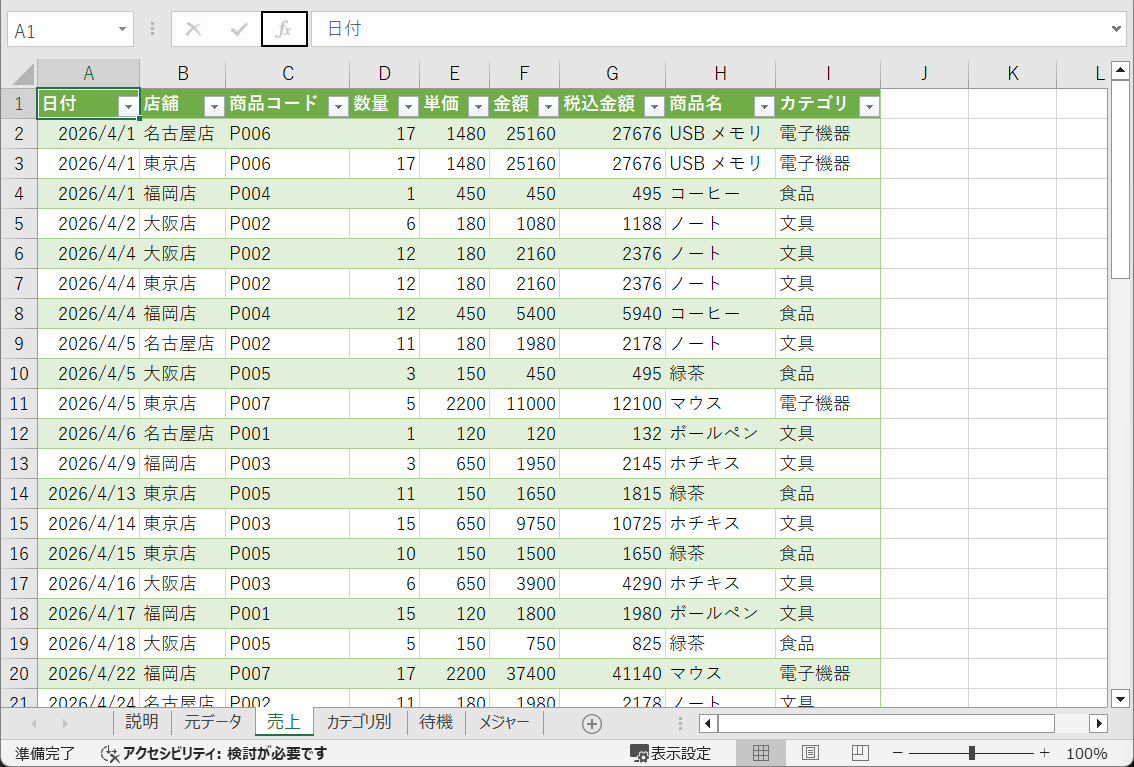
Task: Select the 売上 sheet tab
Action: click(x=284, y=722)
